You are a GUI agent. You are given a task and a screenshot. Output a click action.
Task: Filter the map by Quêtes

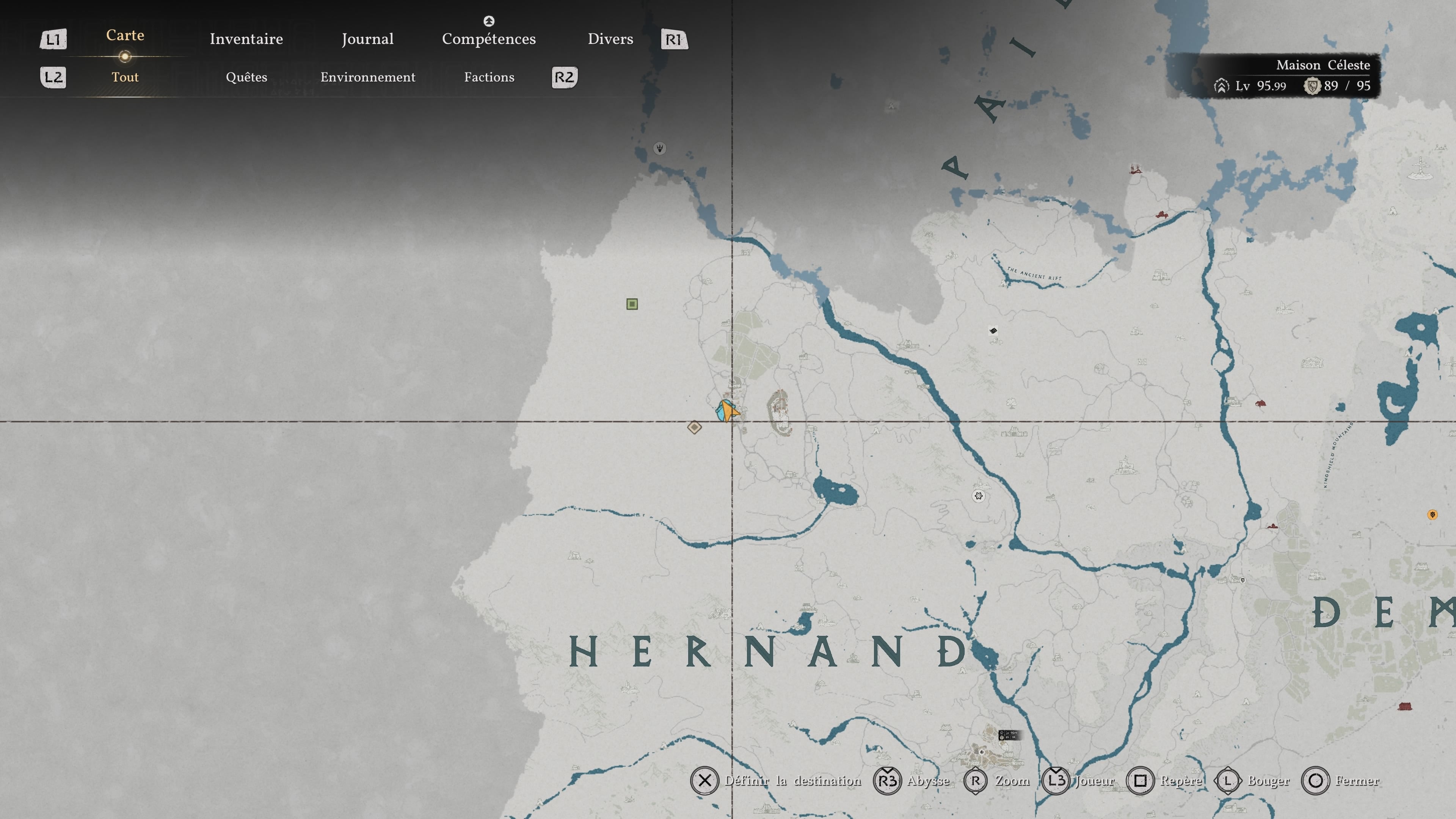tap(246, 77)
